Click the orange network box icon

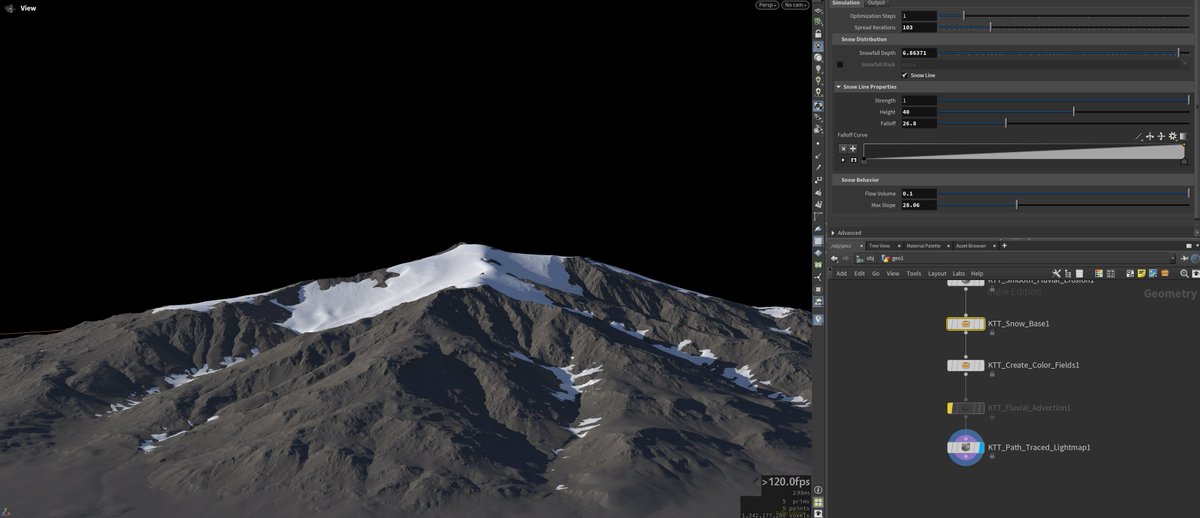pos(1165,273)
